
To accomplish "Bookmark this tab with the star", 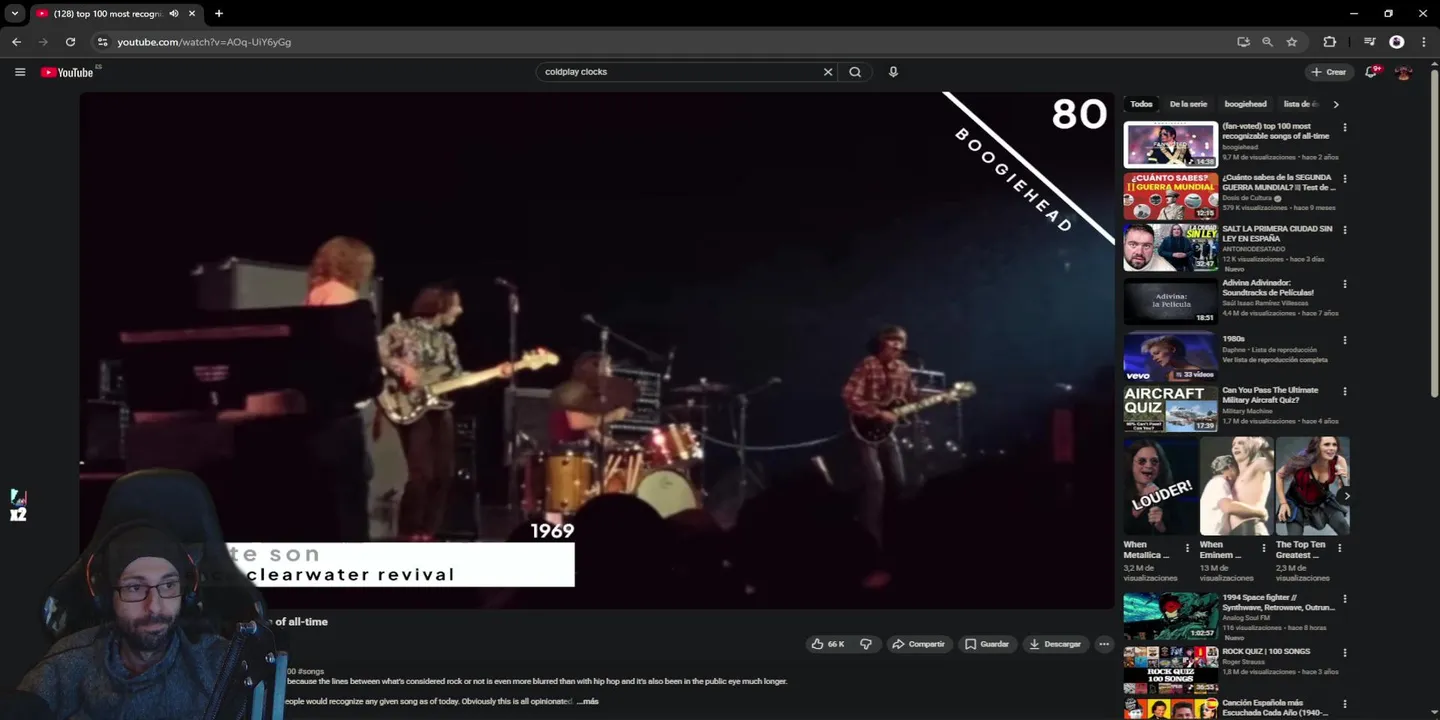I will pyautogui.click(x=1291, y=42).
